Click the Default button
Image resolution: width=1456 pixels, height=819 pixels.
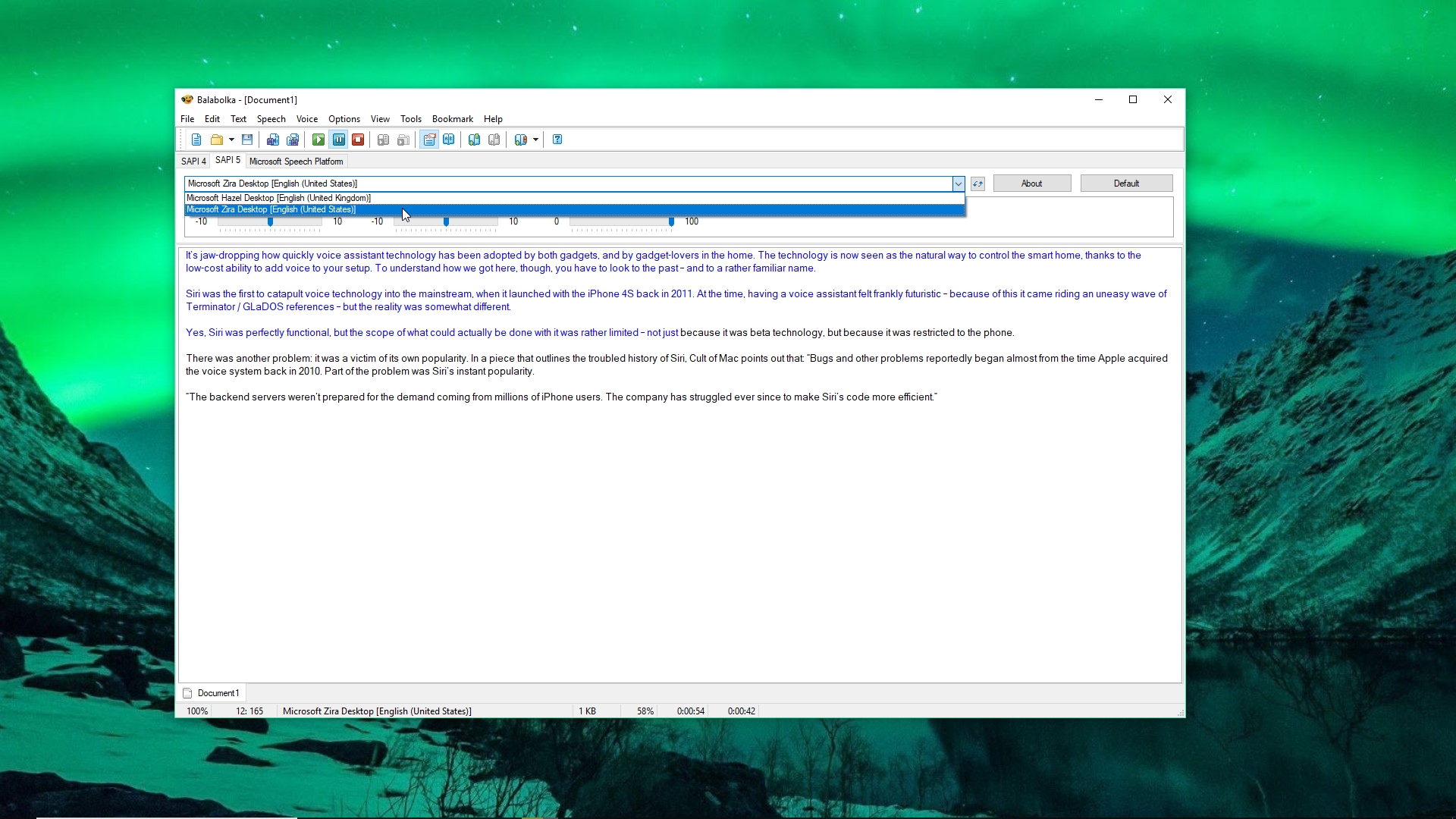1126,183
